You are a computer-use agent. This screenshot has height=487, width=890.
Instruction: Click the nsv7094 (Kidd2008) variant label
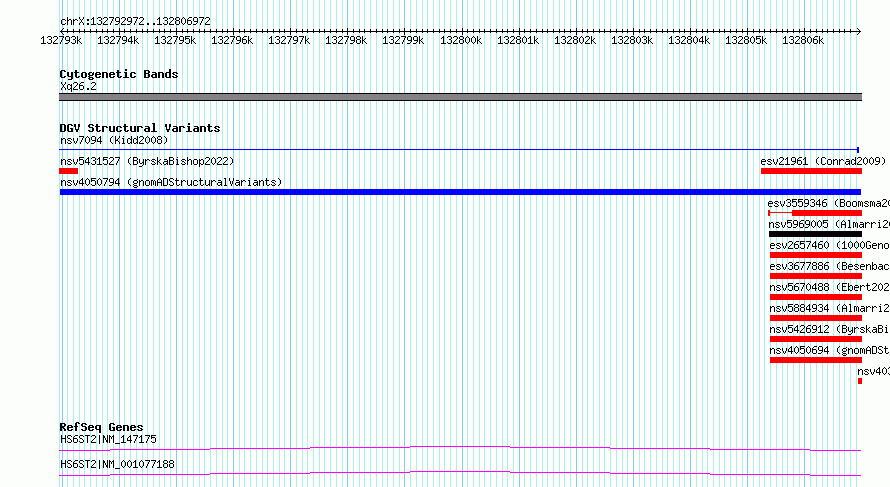coord(114,140)
